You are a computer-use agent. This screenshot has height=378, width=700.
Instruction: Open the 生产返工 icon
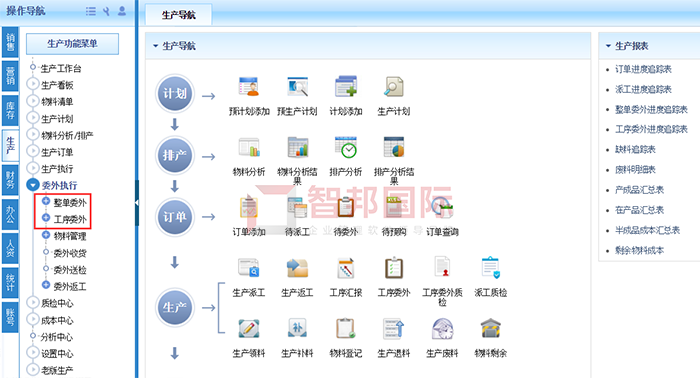(297, 268)
